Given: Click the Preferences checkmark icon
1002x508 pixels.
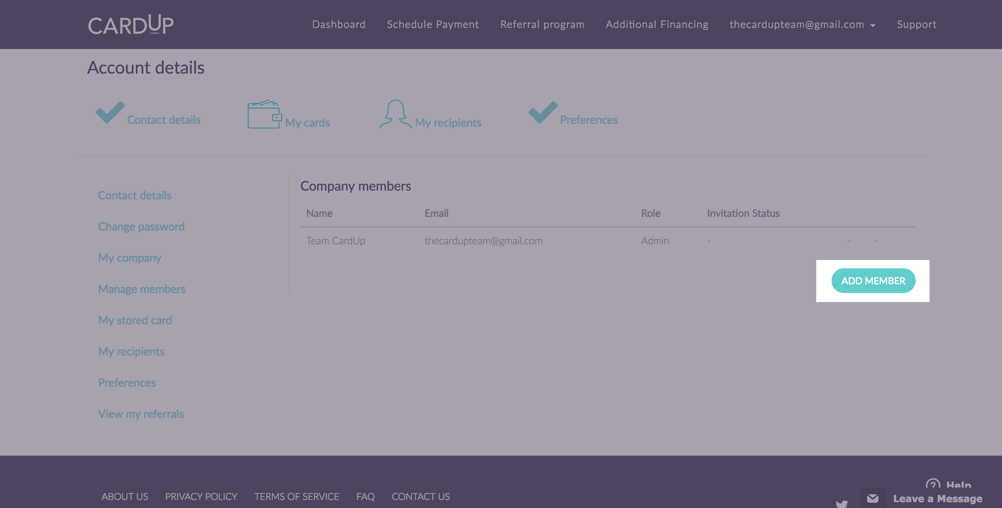Looking at the screenshot, I should 543,113.
